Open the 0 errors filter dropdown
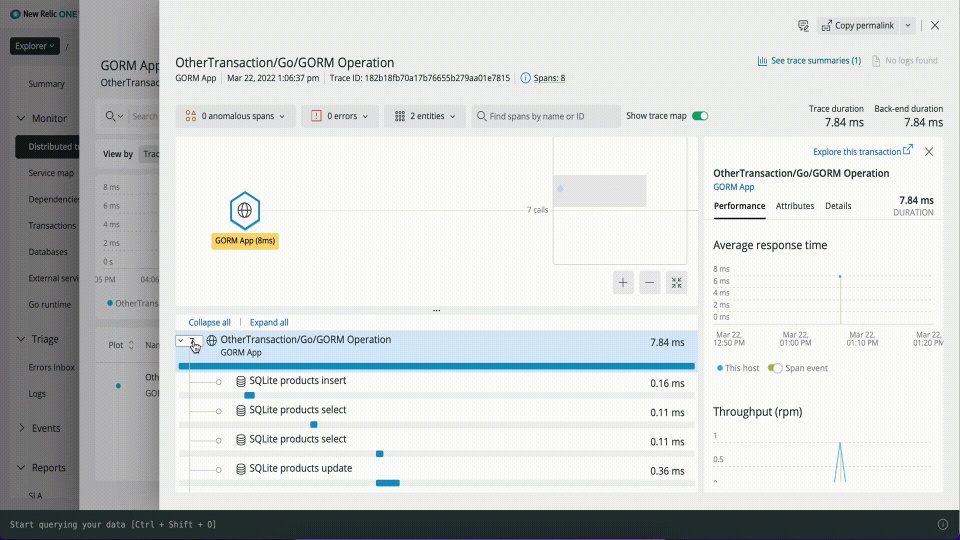Viewport: 960px width, 540px height. click(340, 116)
